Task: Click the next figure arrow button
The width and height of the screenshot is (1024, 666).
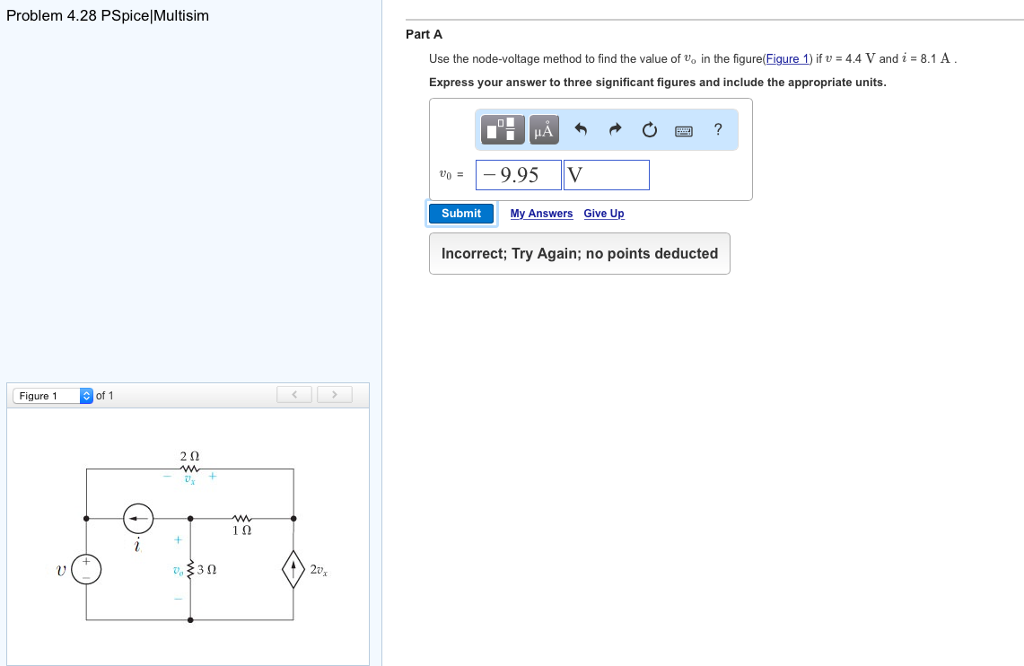Action: click(x=335, y=395)
